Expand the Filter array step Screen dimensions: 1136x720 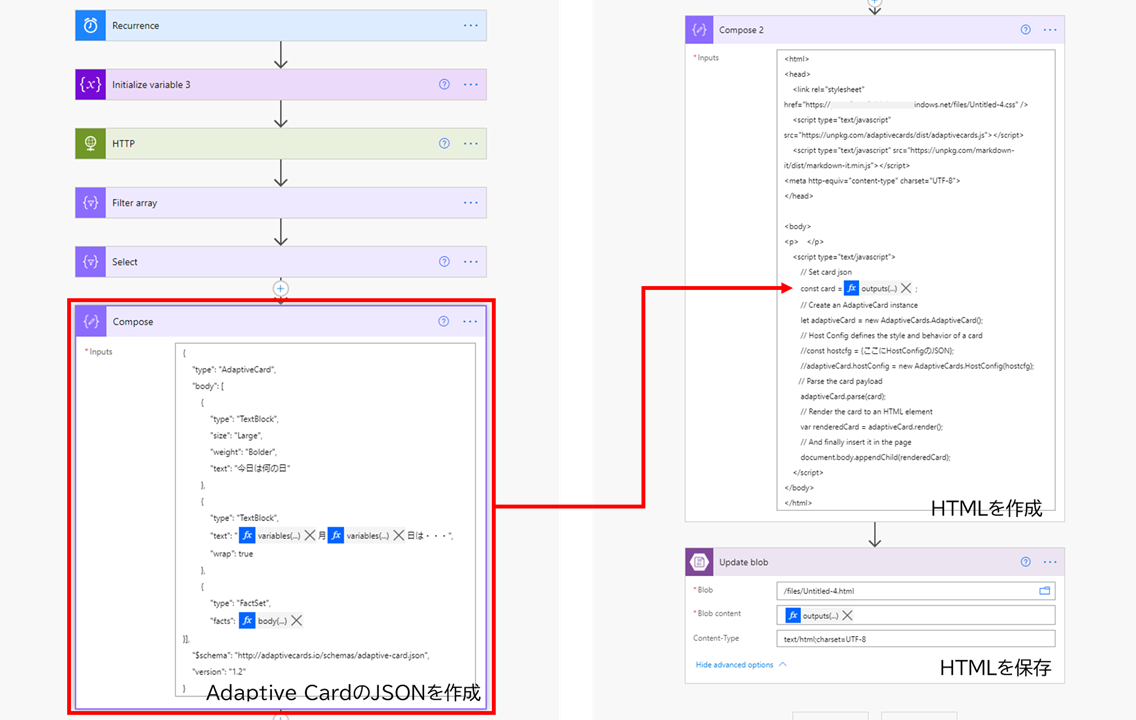tap(281, 203)
